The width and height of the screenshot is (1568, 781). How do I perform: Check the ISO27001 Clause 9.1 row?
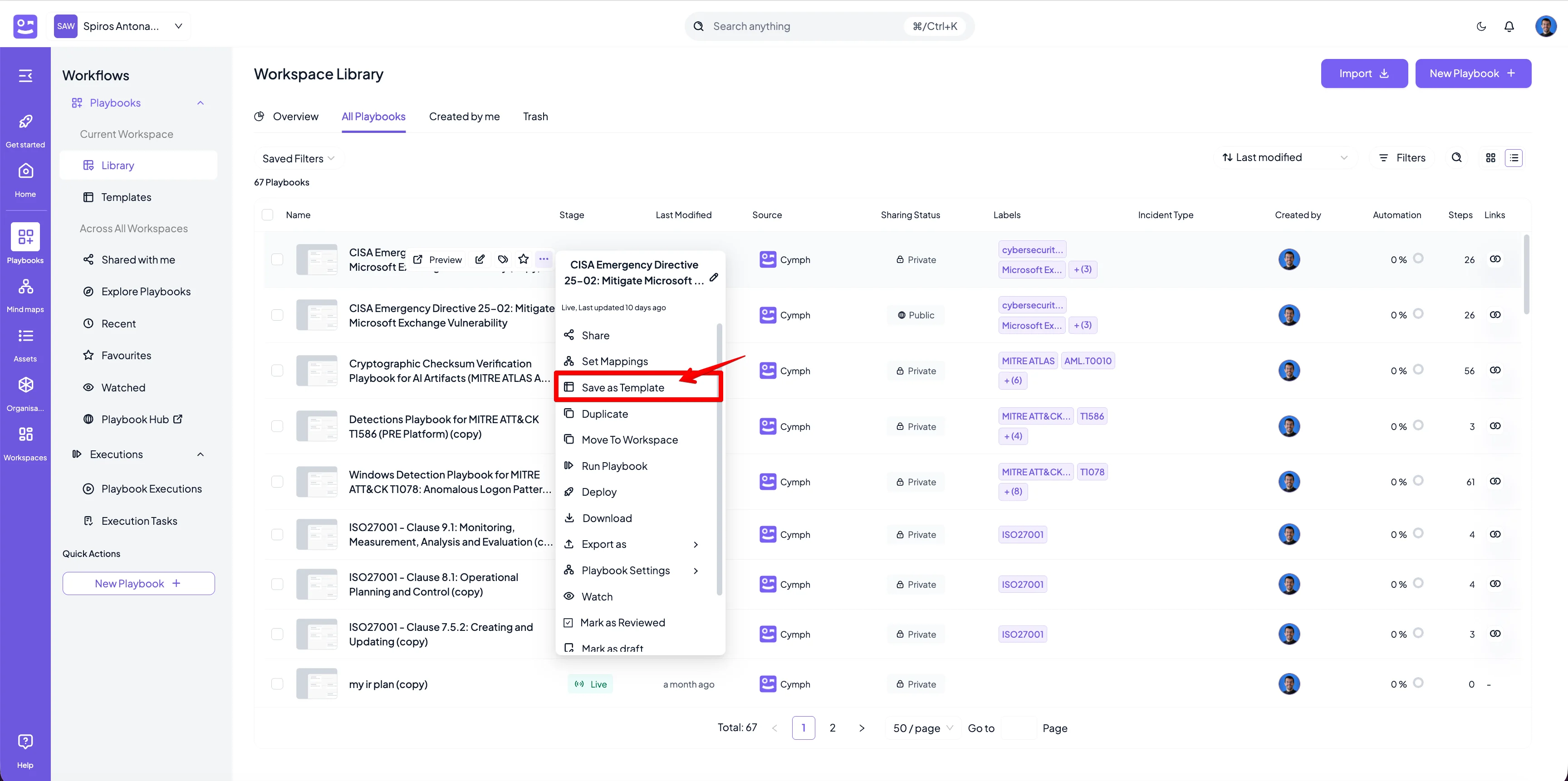click(x=277, y=534)
